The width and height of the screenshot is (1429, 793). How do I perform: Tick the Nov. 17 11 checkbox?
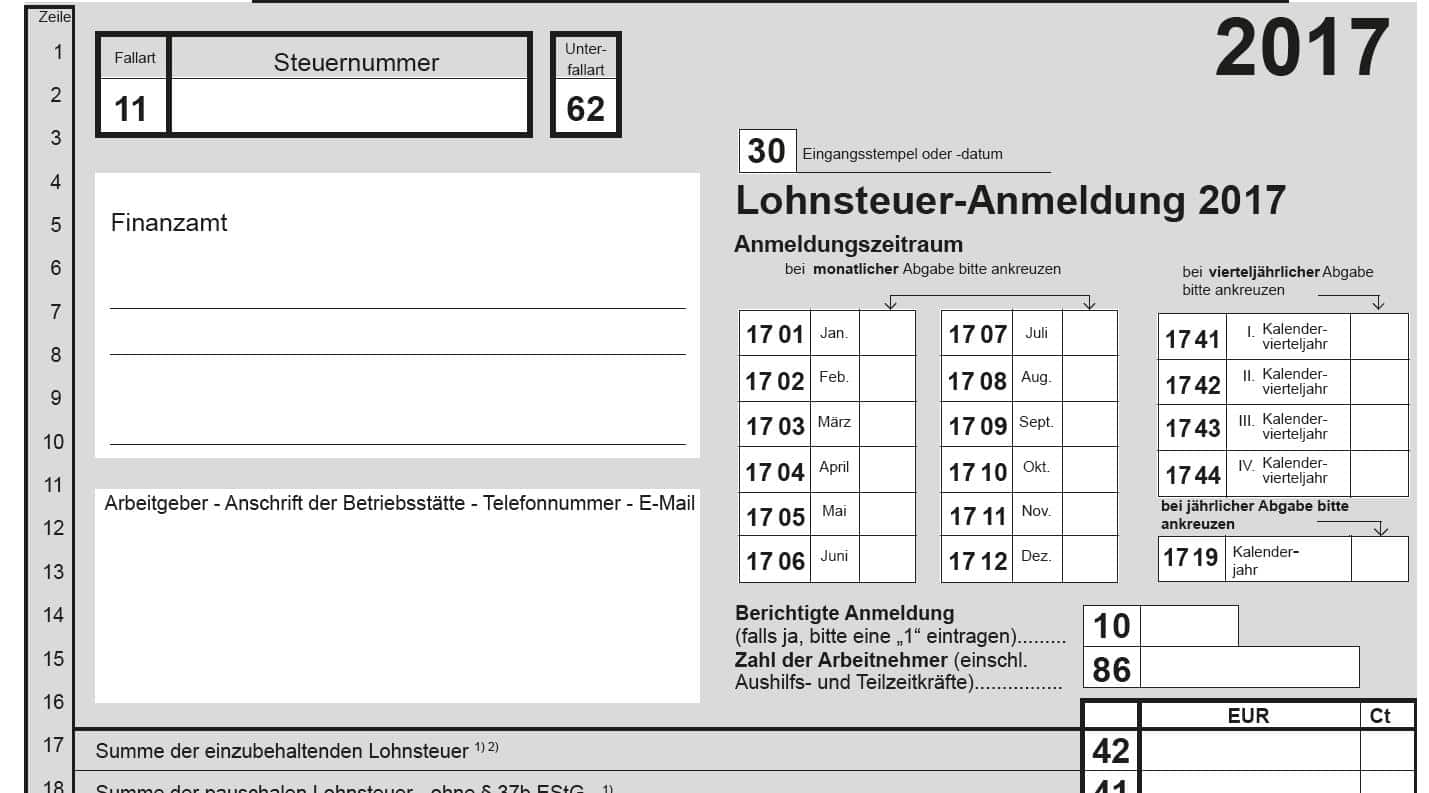tap(1089, 514)
